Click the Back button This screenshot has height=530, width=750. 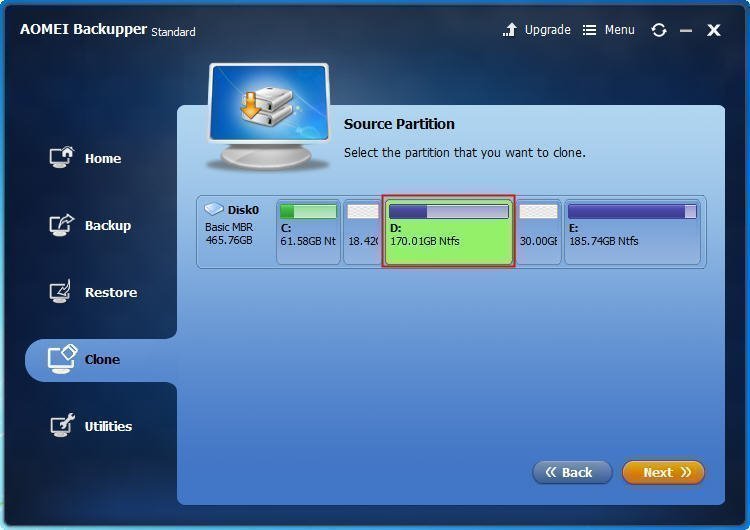pyautogui.click(x=572, y=473)
